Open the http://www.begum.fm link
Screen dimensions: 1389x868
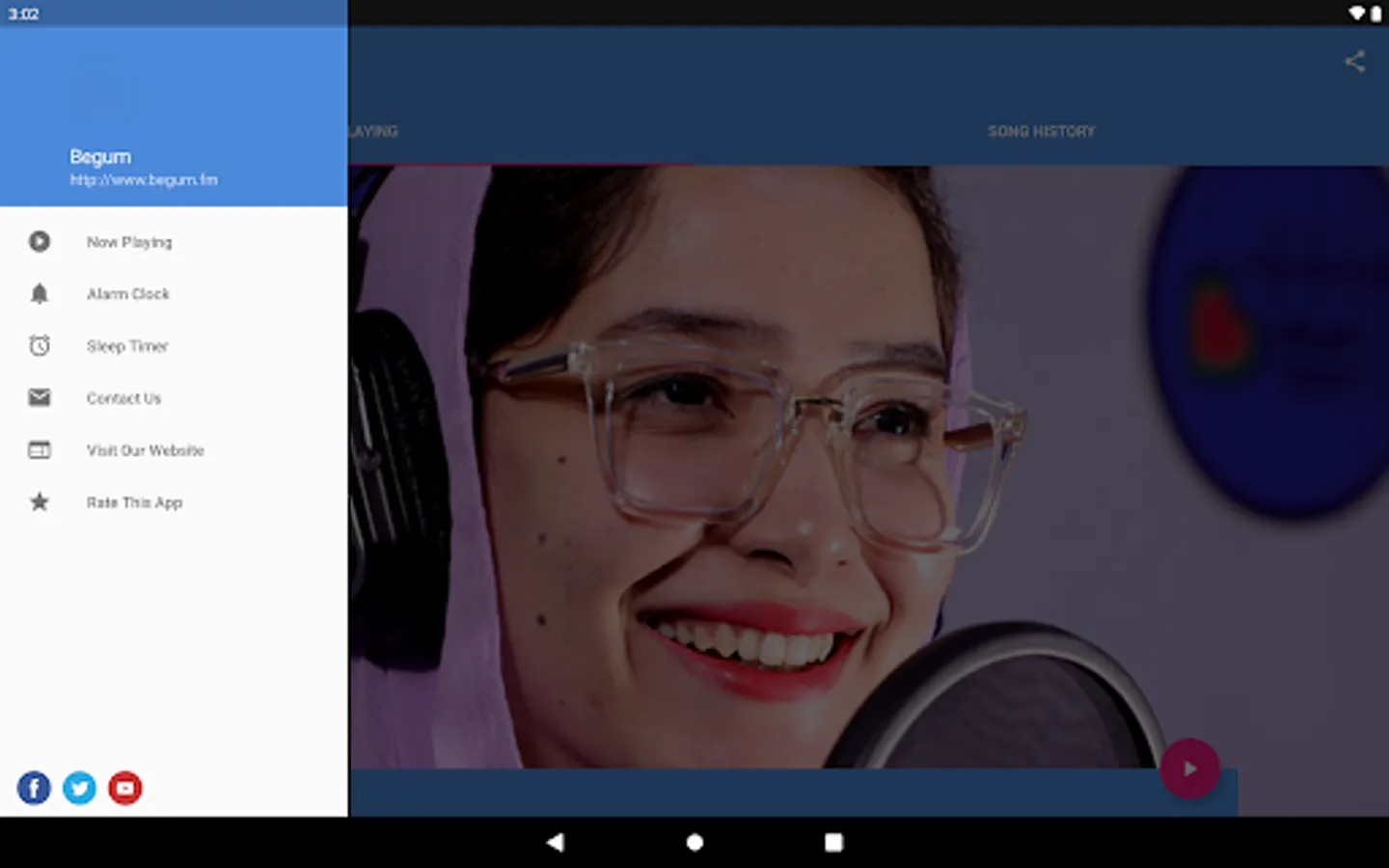coord(144,180)
